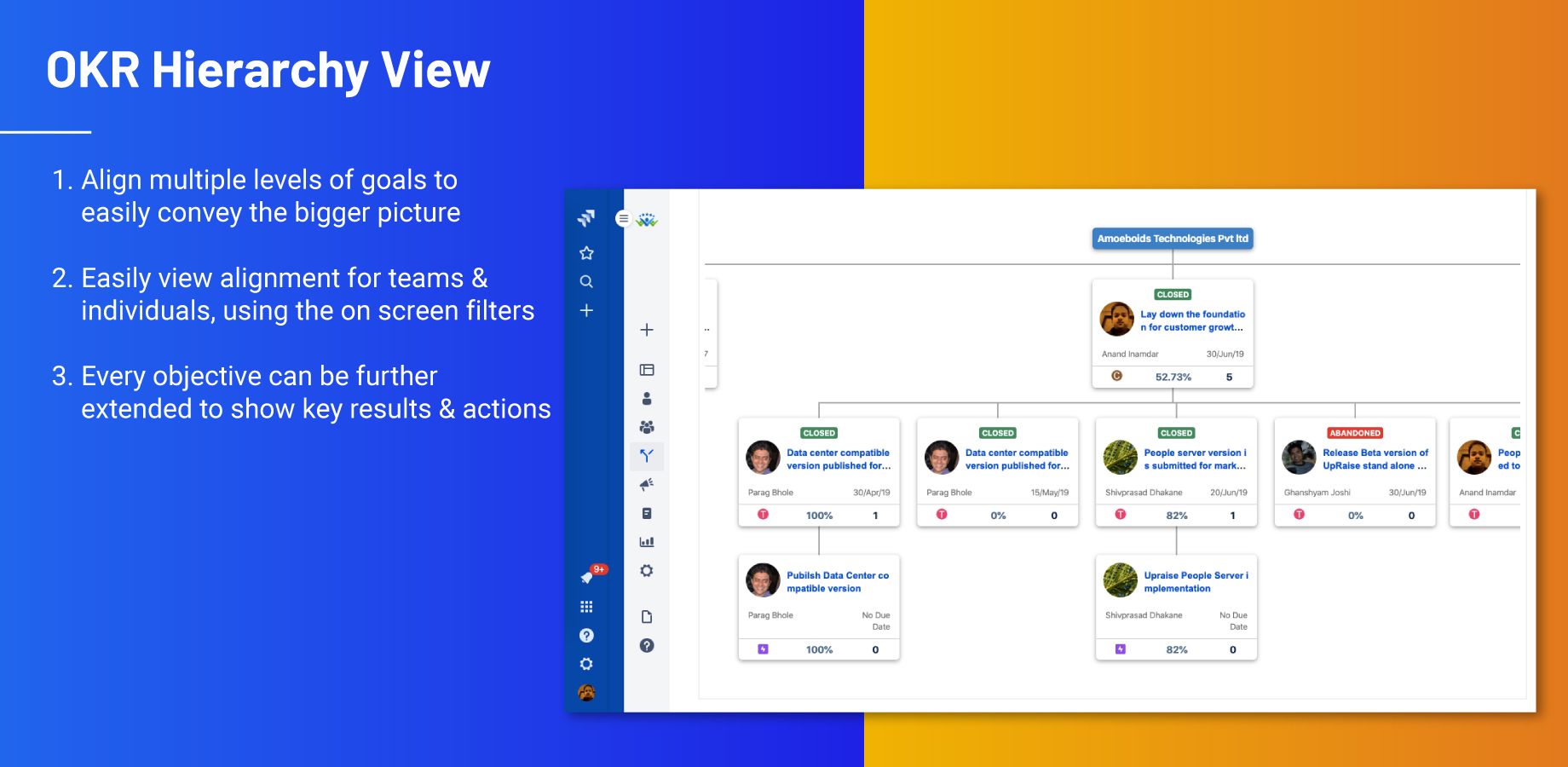Open the teams group icon in UpRaise sidebar
Image resolution: width=1568 pixels, height=767 pixels.
tap(647, 427)
